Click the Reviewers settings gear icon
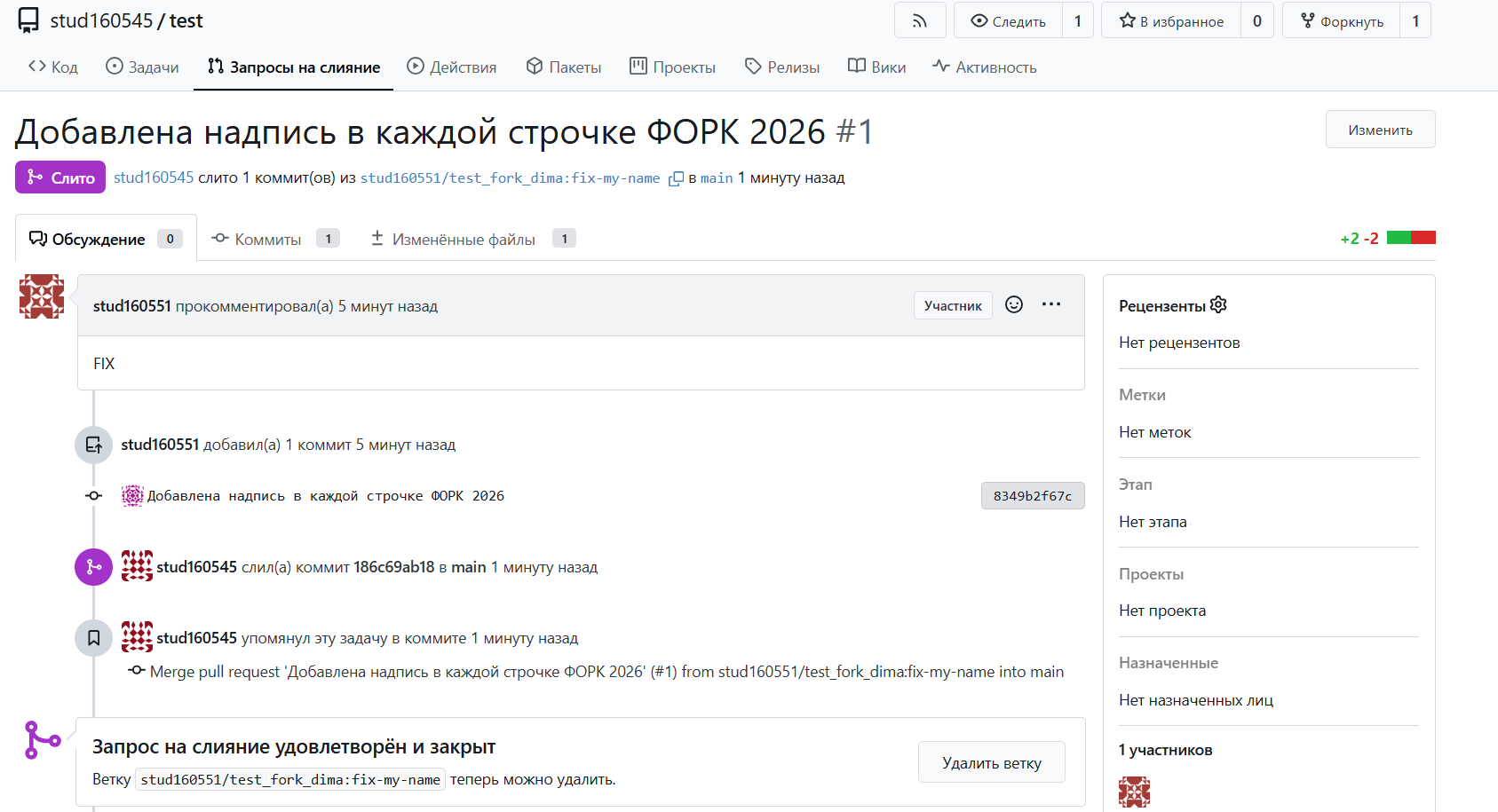 tap(1218, 304)
